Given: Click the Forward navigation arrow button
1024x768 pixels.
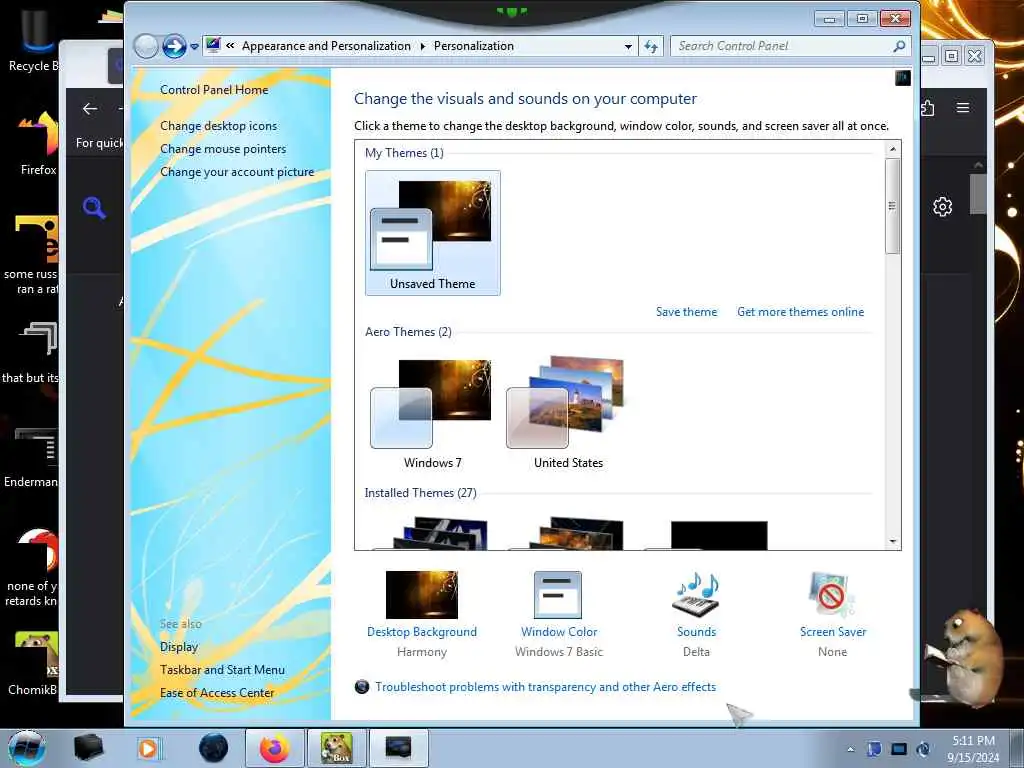Looking at the screenshot, I should click(174, 46).
